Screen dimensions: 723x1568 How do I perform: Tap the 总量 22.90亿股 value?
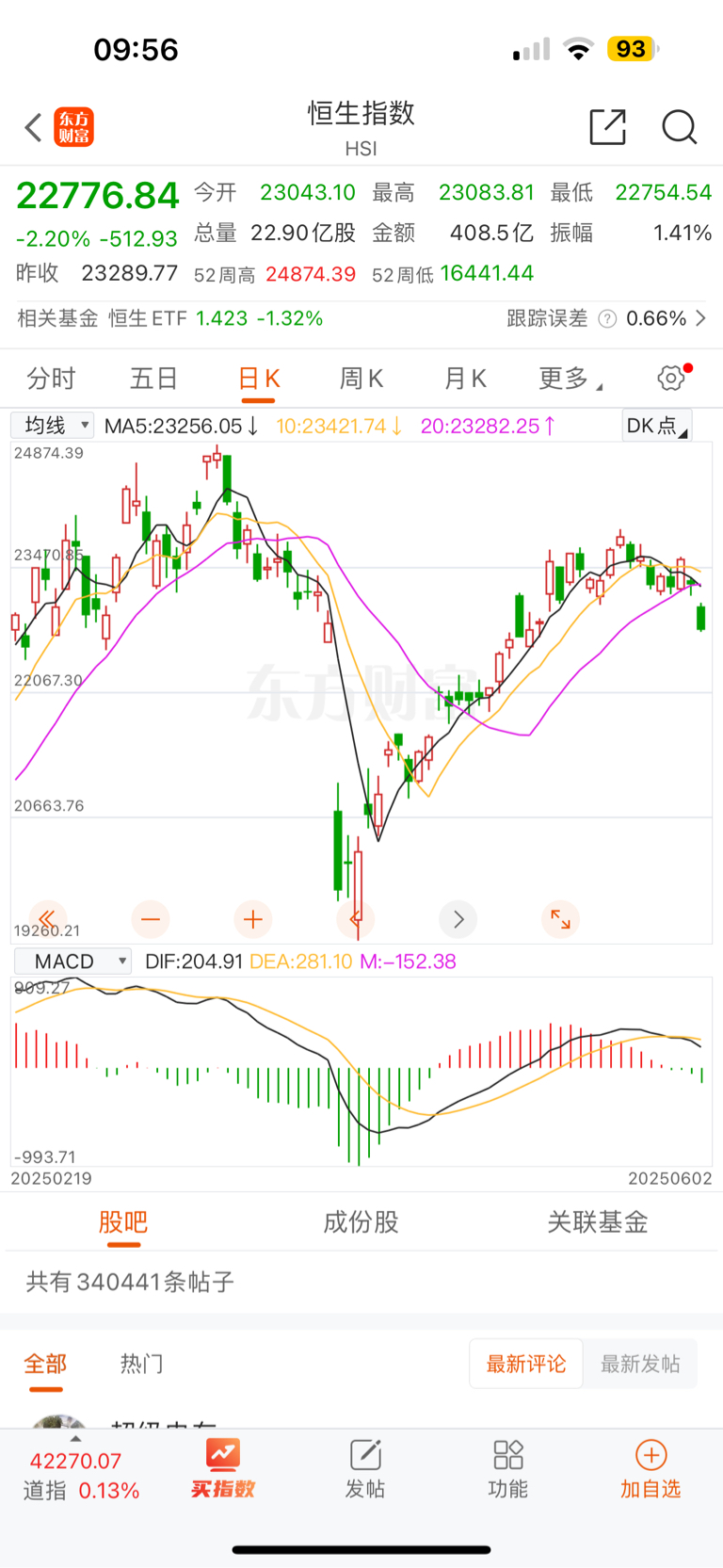click(303, 233)
